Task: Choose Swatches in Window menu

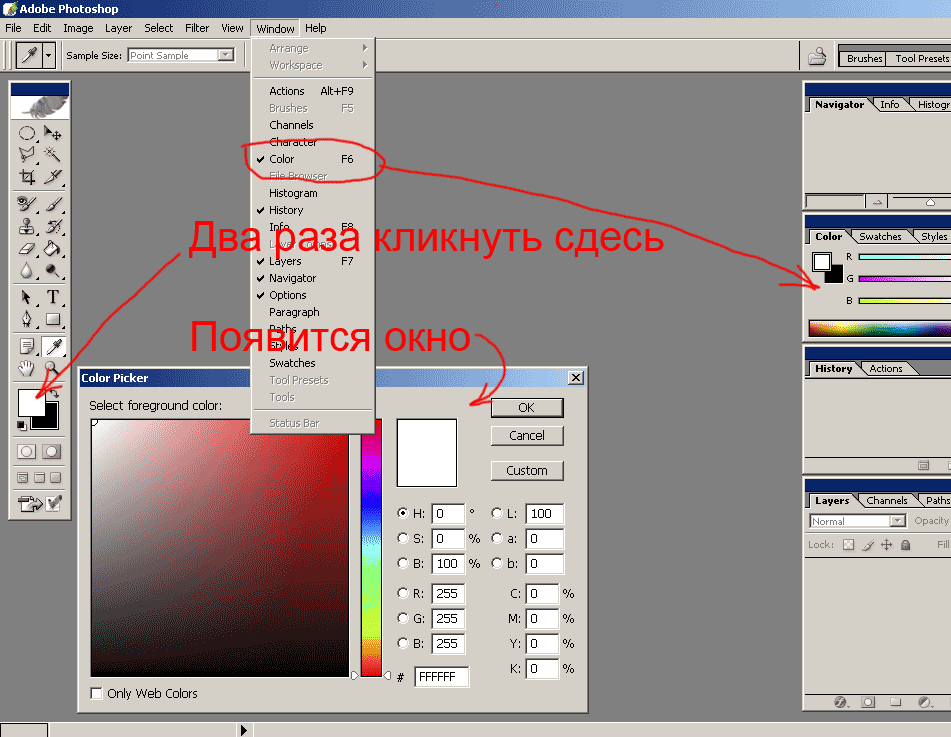Action: (313, 363)
